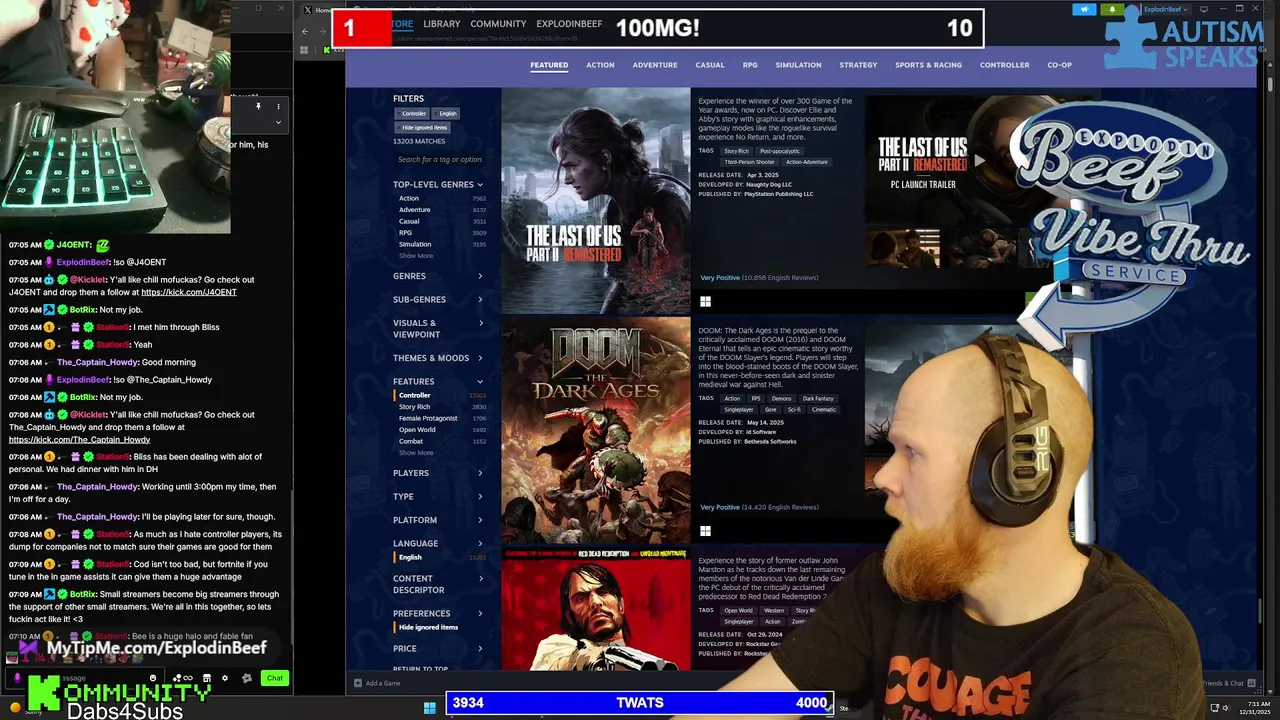Toggle the Controller feature filter
The image size is (1280, 720).
[x=415, y=395]
